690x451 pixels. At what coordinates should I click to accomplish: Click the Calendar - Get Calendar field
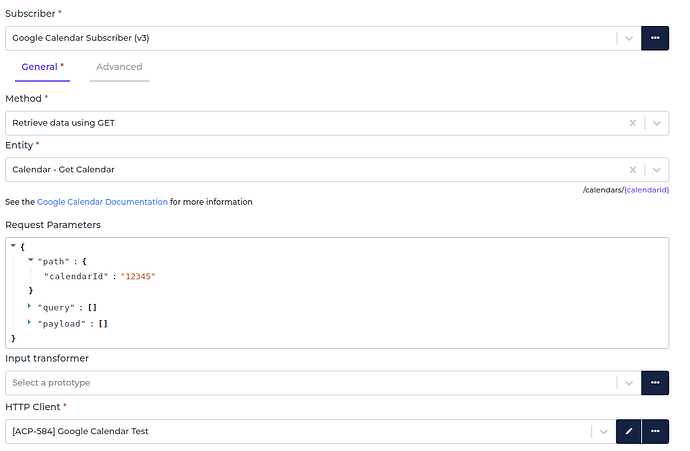coord(337,170)
